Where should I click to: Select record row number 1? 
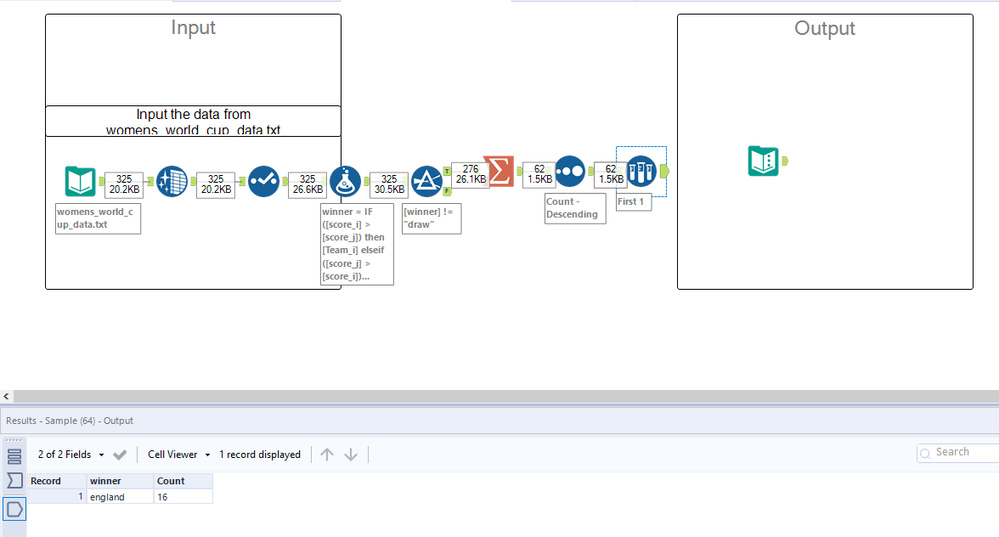coord(57,497)
